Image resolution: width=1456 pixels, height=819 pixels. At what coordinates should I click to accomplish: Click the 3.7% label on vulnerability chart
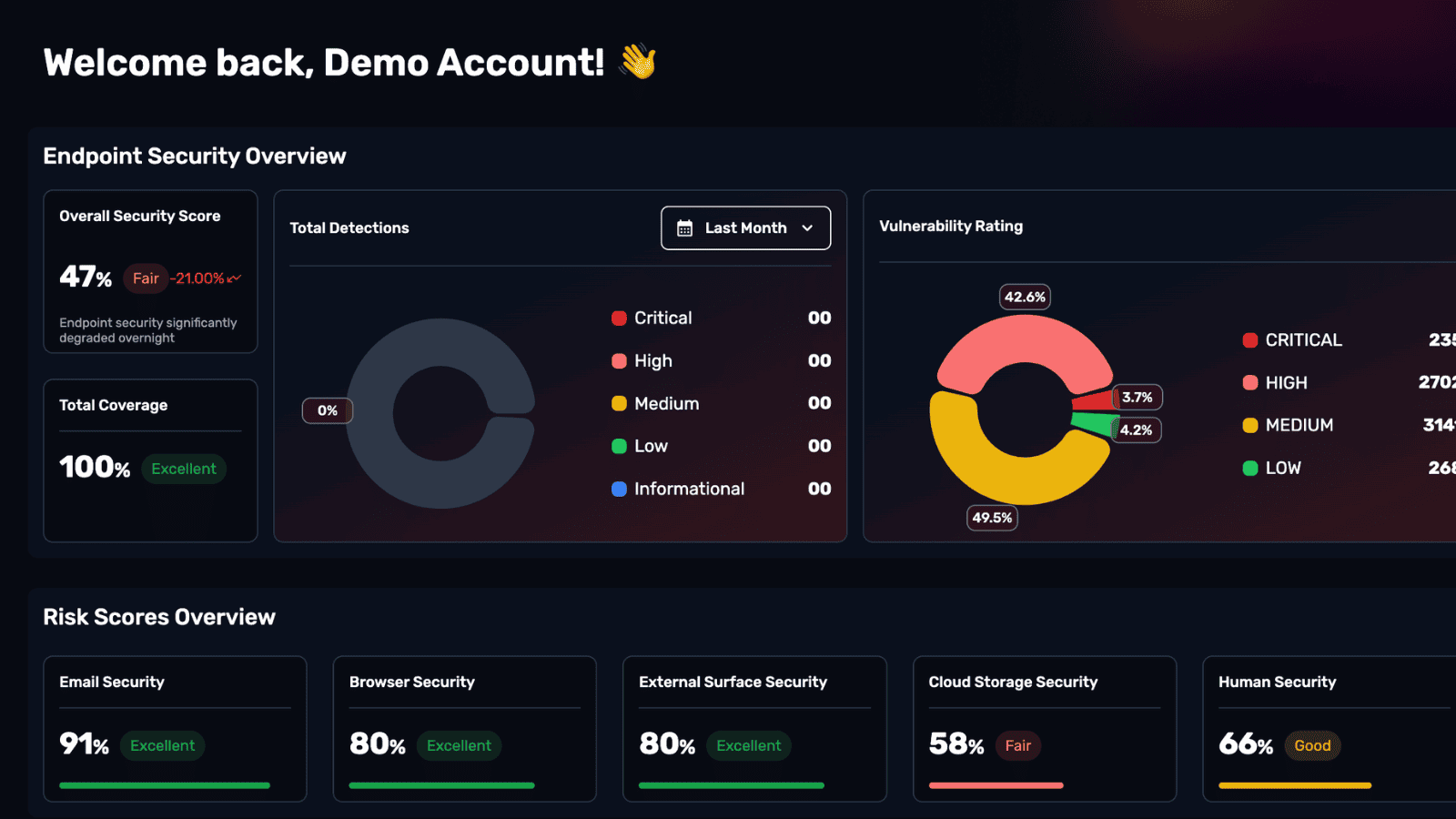tap(1137, 397)
